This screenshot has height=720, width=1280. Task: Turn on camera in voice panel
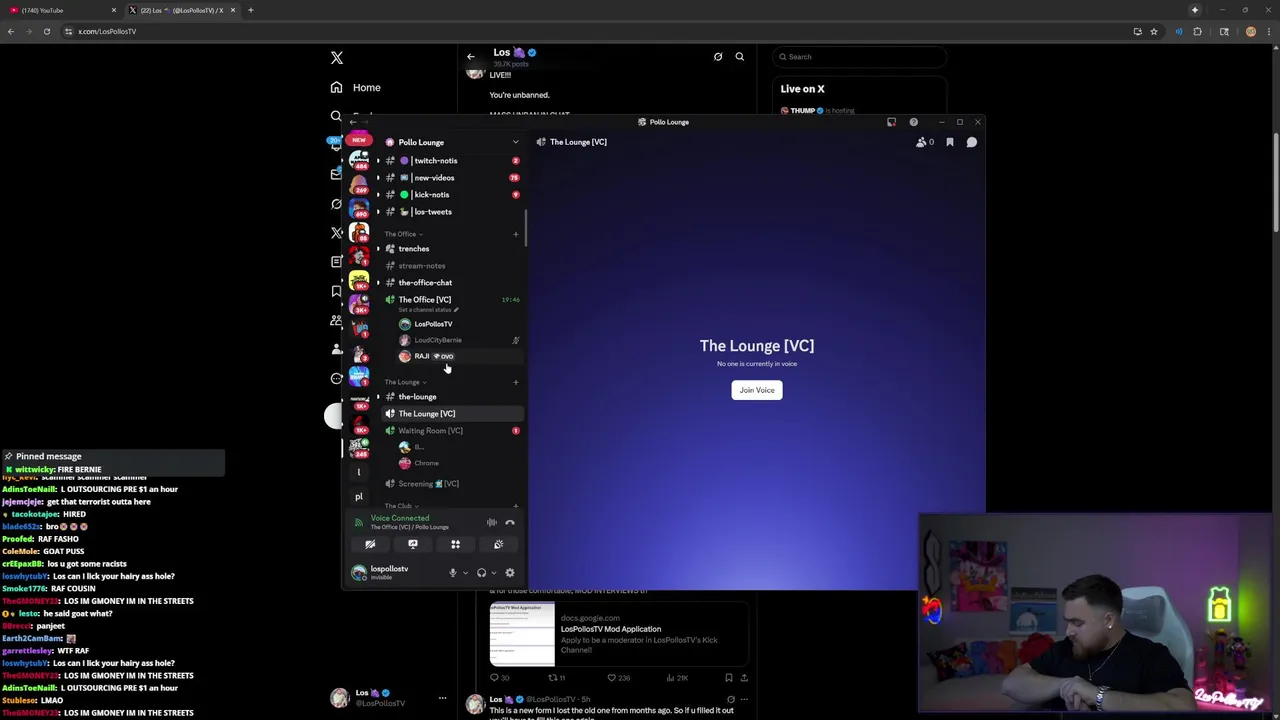coord(370,544)
